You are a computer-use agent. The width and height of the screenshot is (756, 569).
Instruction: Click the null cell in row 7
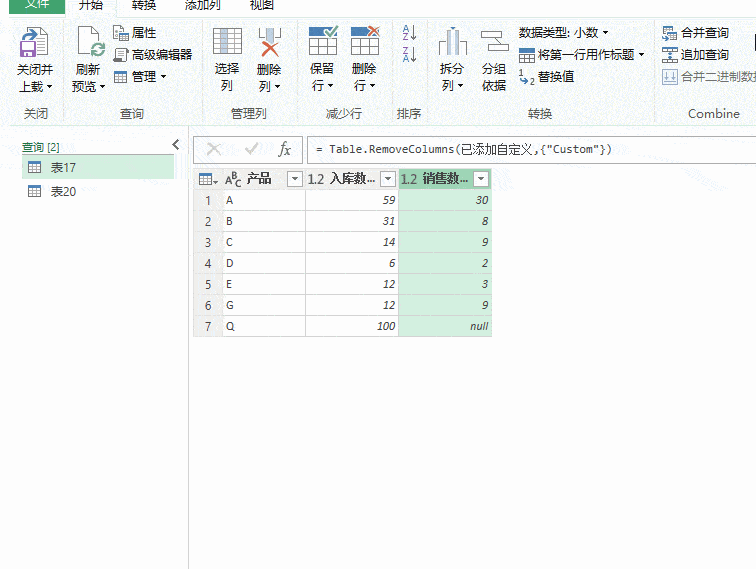tap(446, 326)
